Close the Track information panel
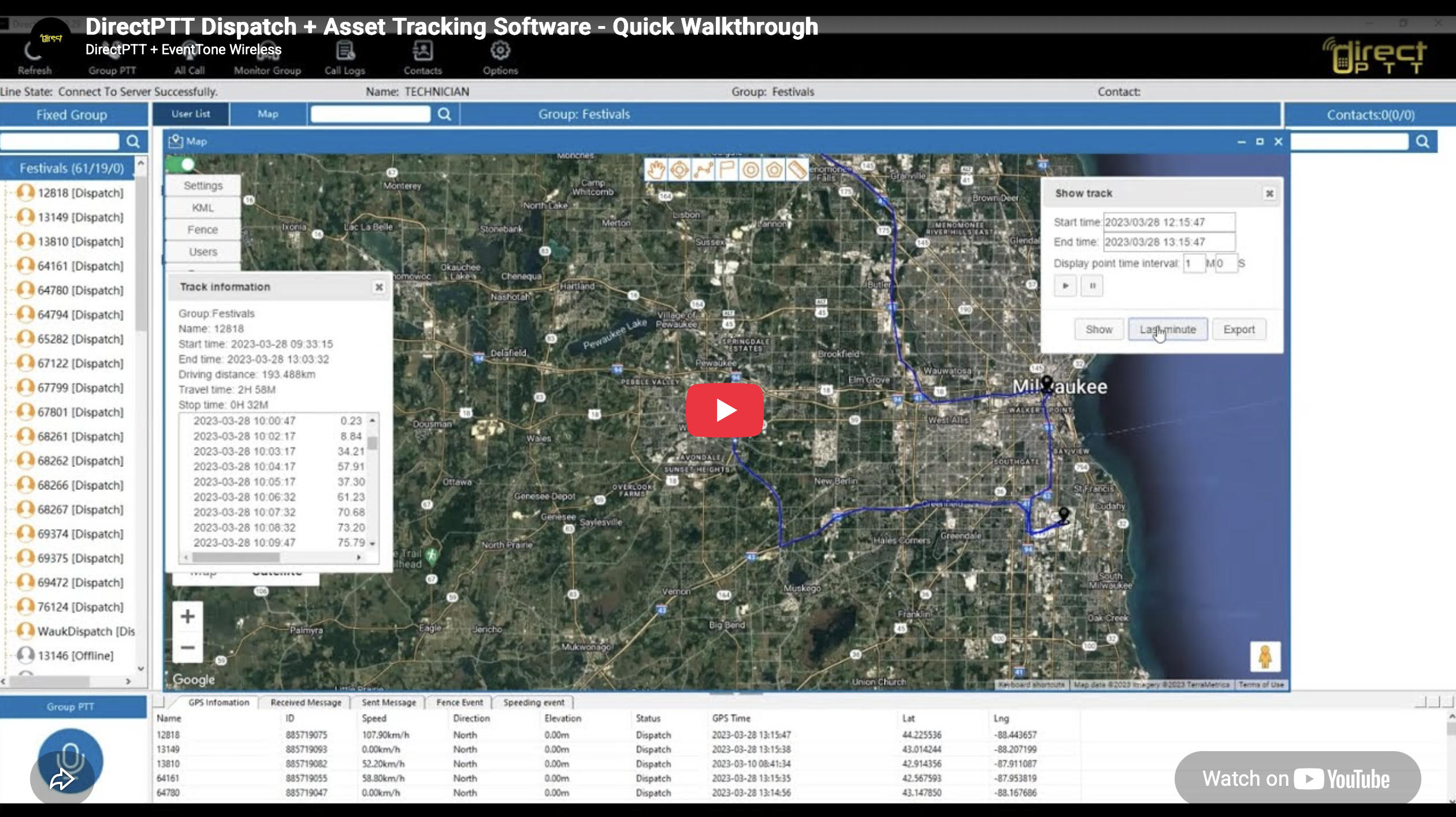The image size is (1456, 817). tap(379, 287)
